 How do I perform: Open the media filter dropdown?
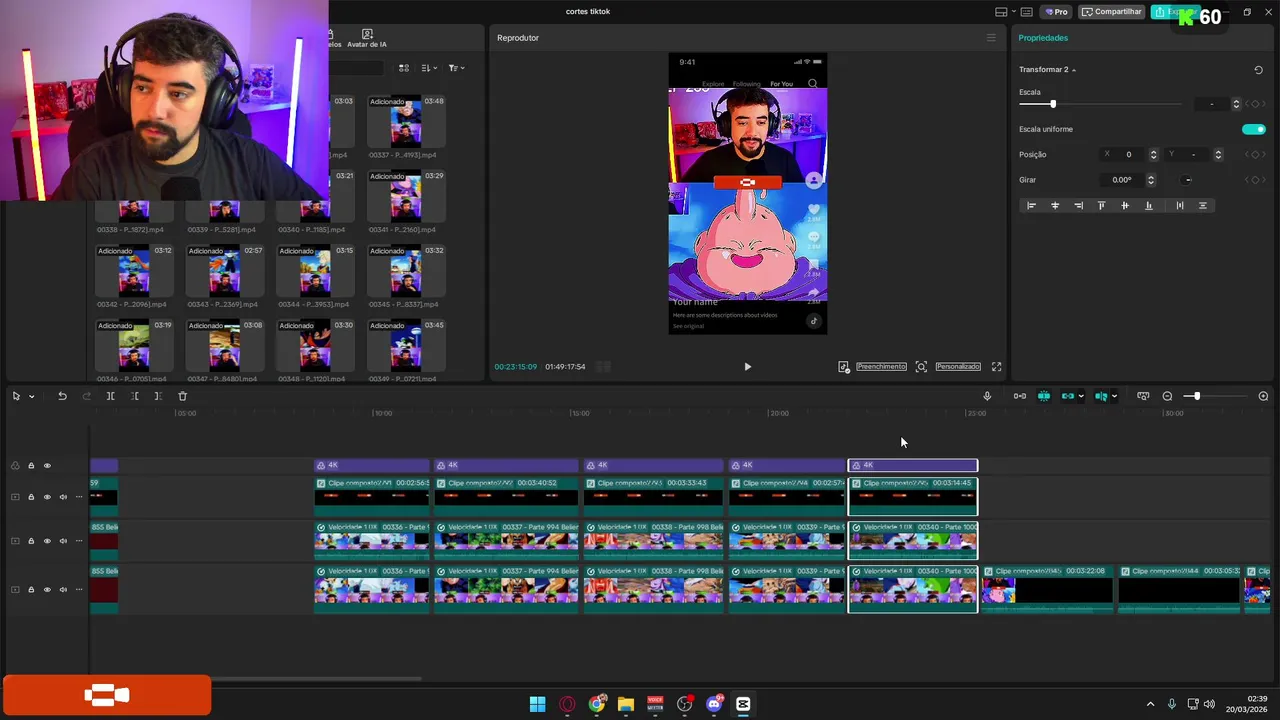pos(455,68)
